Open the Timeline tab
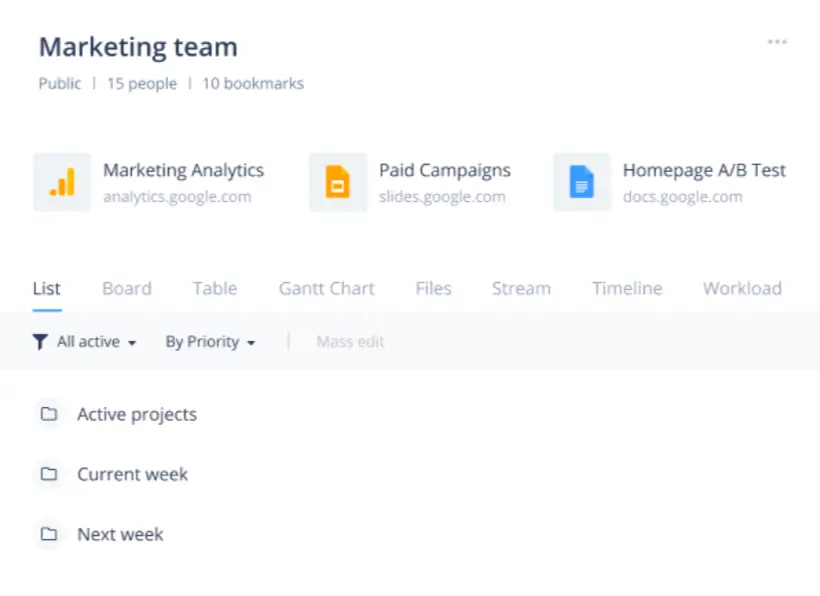820x596 pixels. (627, 289)
